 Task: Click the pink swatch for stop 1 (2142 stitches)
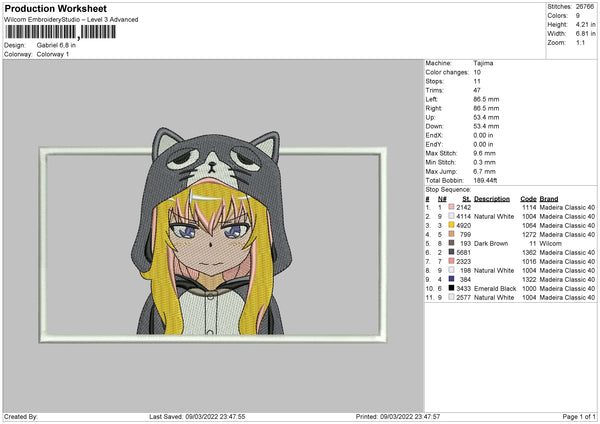(451, 207)
